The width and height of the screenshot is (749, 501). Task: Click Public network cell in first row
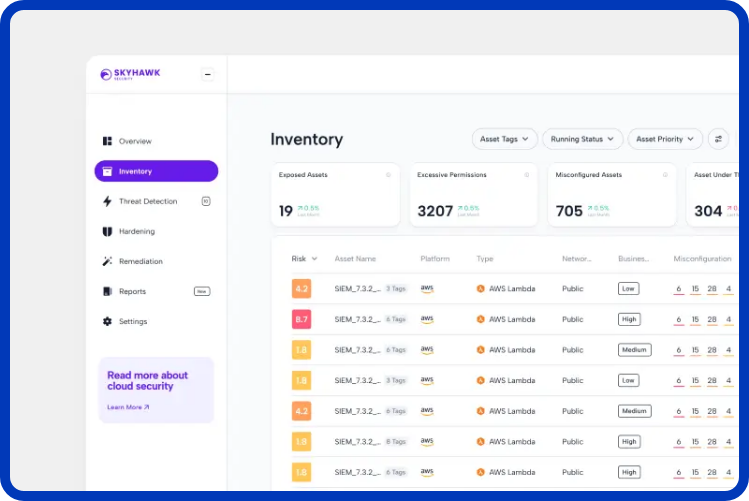coord(573,289)
